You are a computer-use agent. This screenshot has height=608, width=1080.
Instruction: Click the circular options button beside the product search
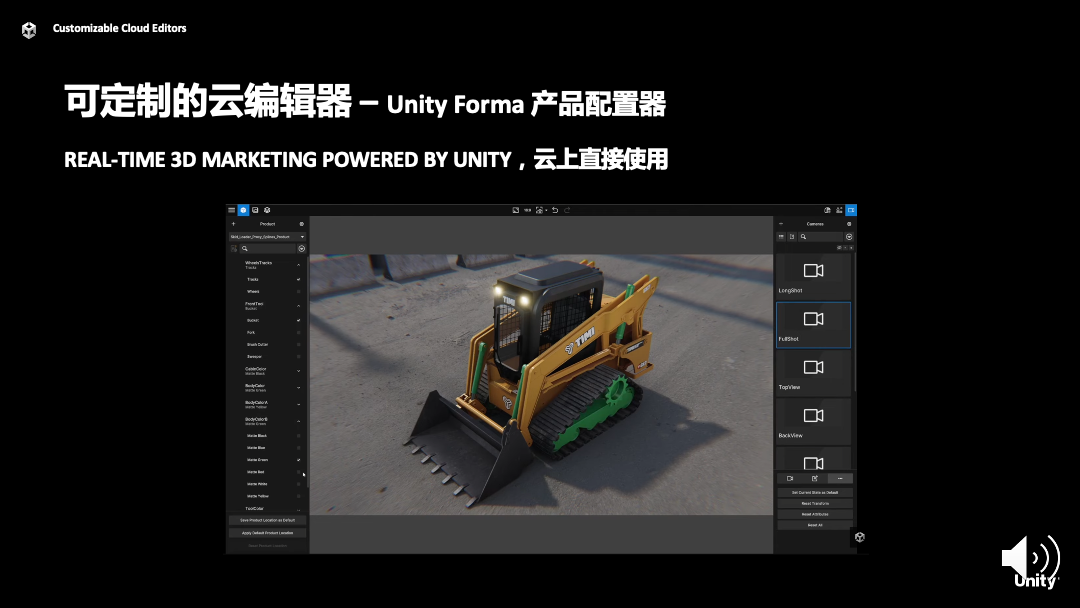coord(301,249)
